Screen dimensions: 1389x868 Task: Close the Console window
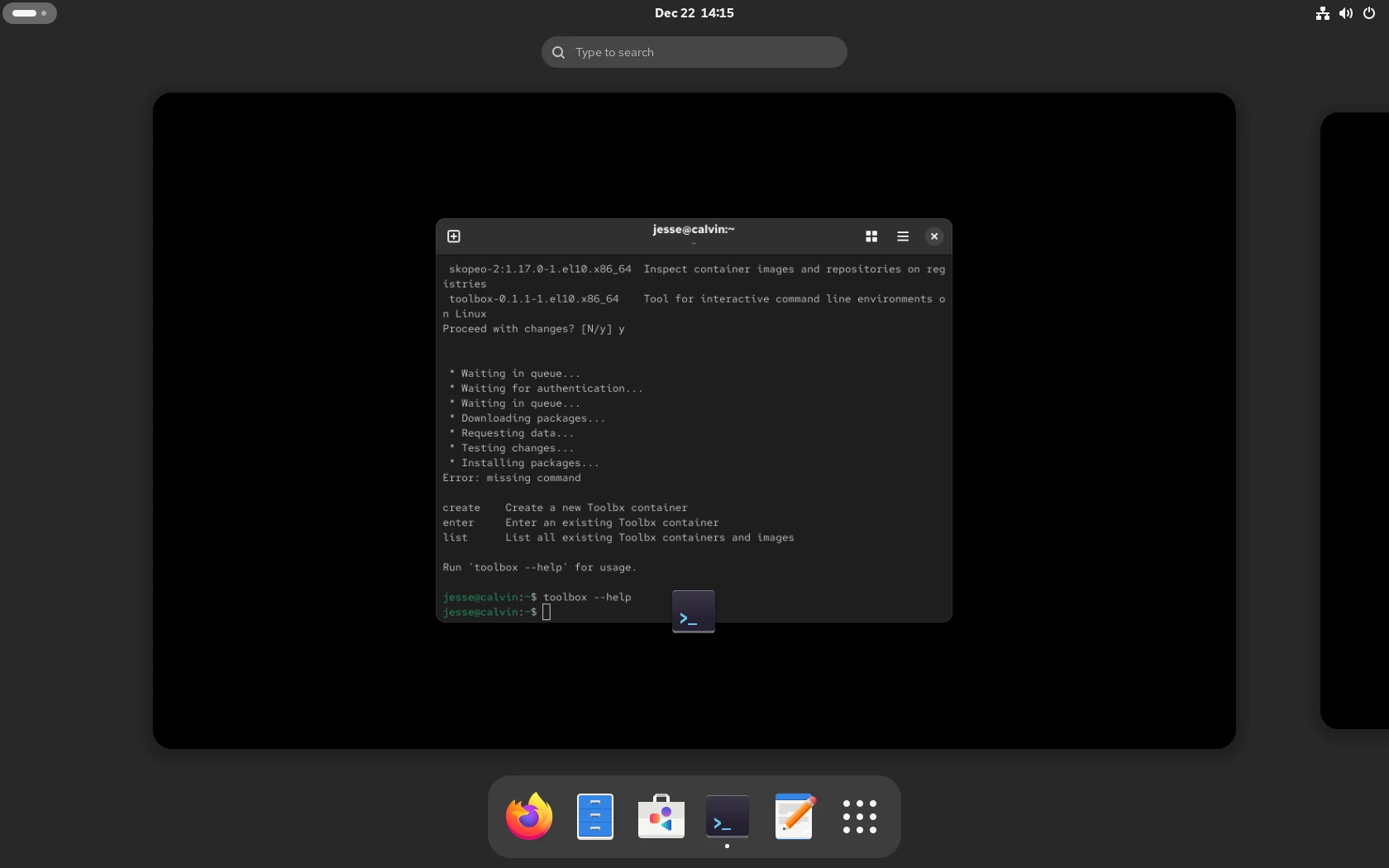pyautogui.click(x=933, y=236)
